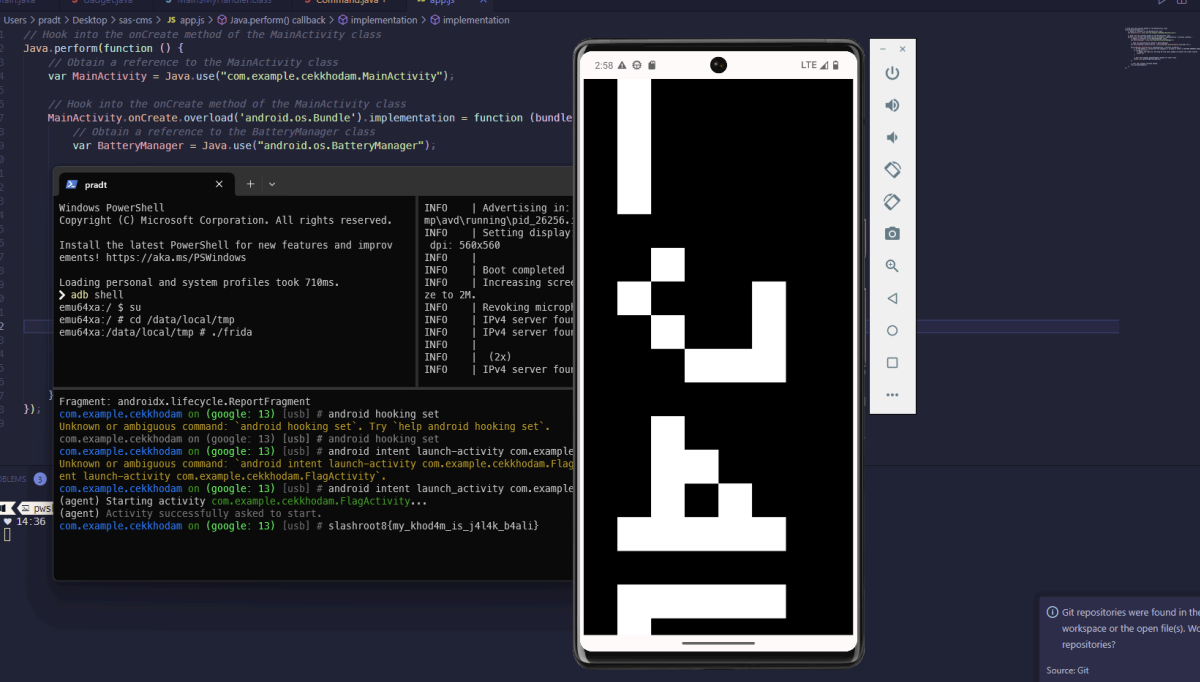This screenshot has width=1200, height=682.
Task: Click the MainActivity Java.use code line
Action: [x=251, y=76]
